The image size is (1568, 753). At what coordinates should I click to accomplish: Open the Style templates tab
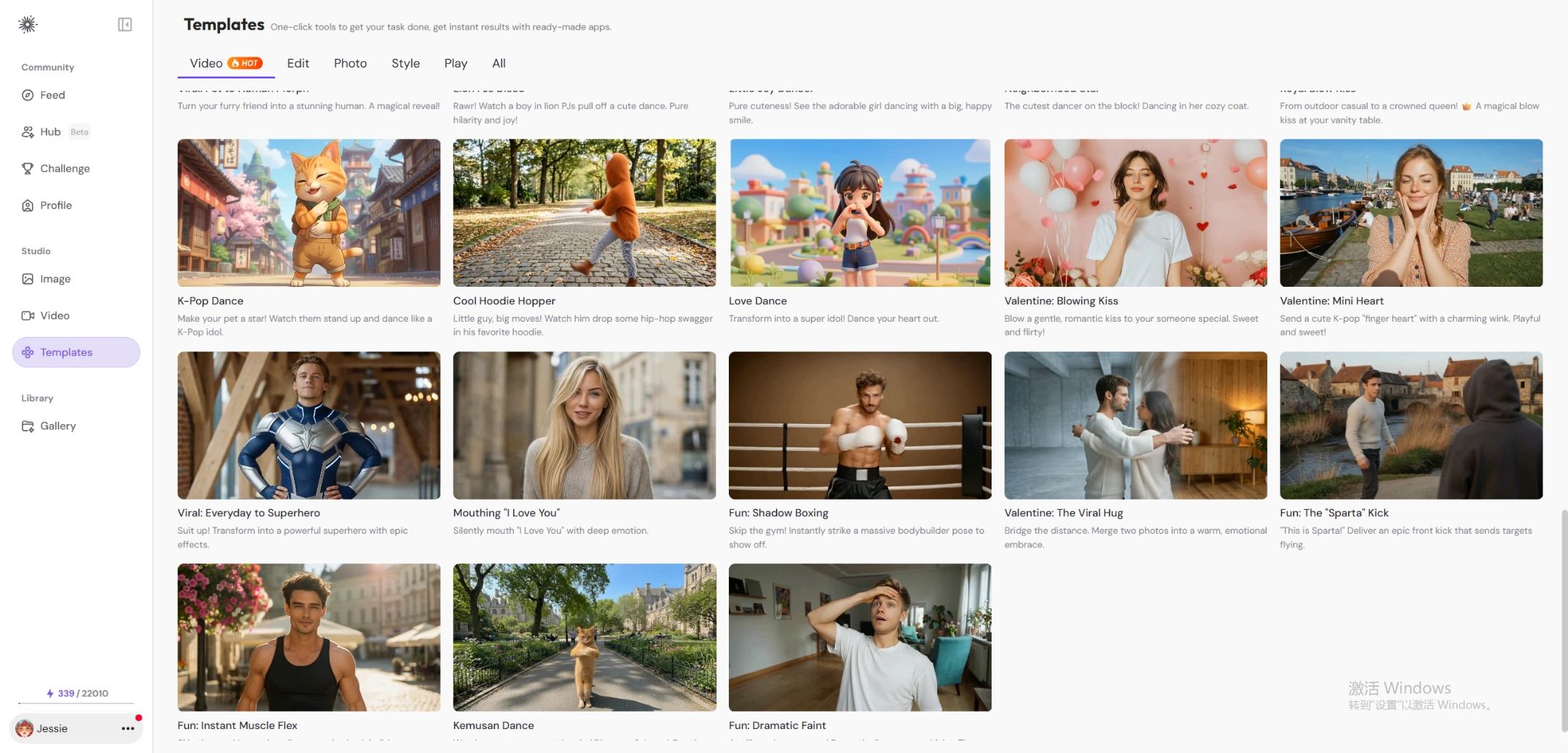405,63
